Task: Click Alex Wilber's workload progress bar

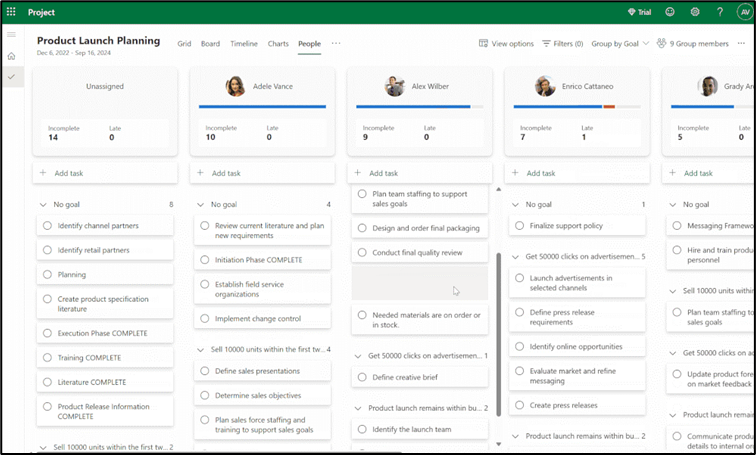Action: point(419,107)
